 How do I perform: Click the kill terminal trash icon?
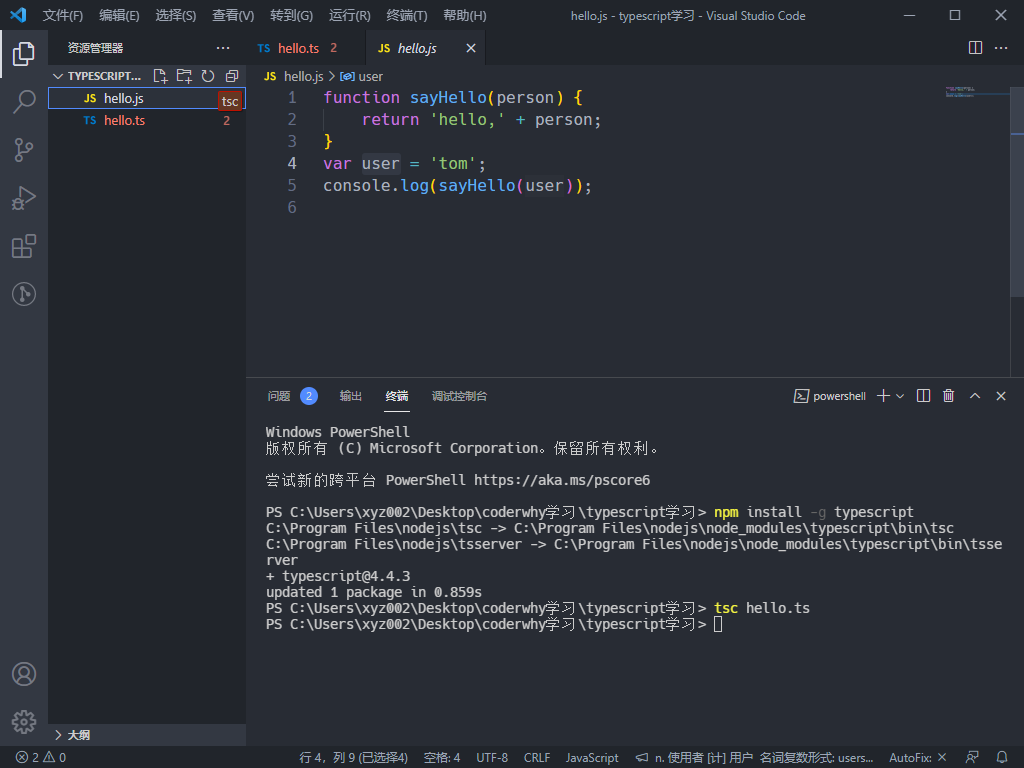pyautogui.click(x=948, y=395)
